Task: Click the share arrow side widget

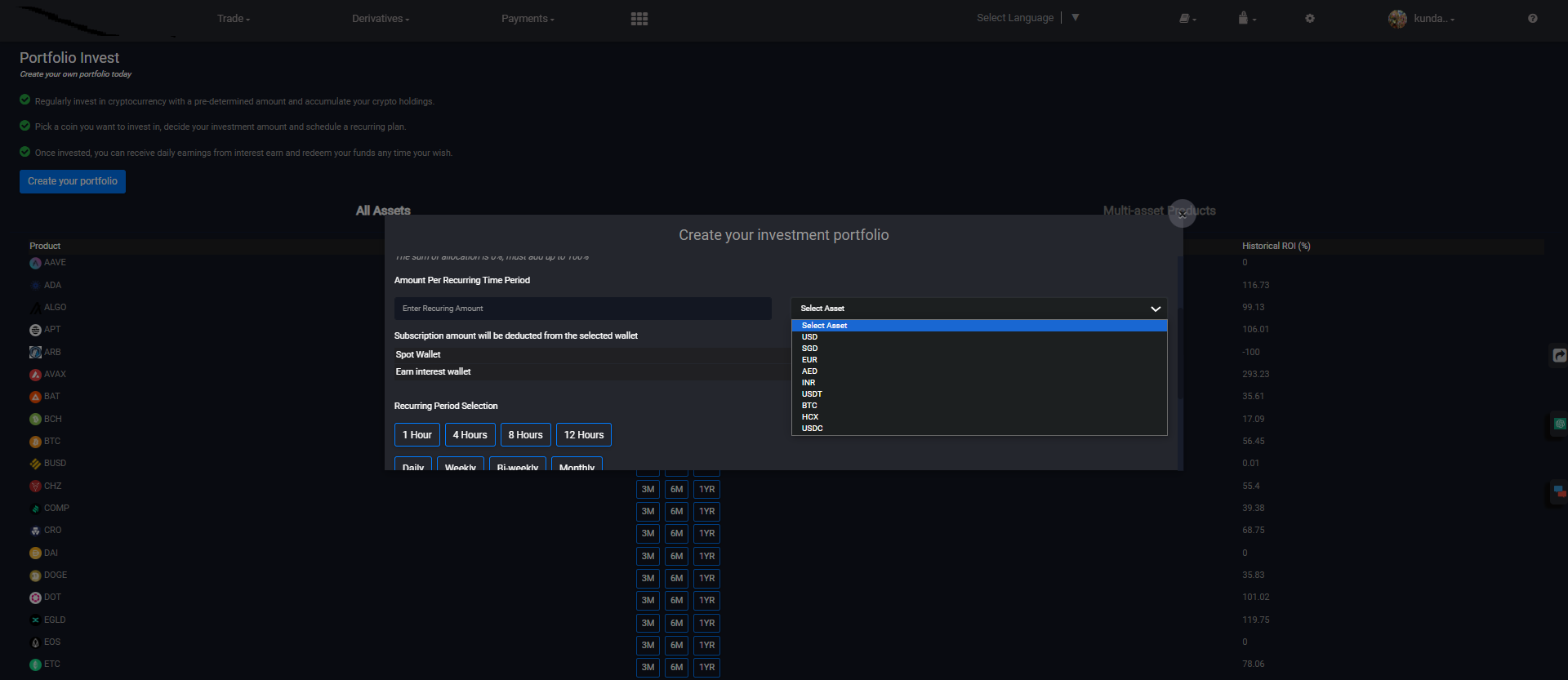Action: click(x=1559, y=356)
